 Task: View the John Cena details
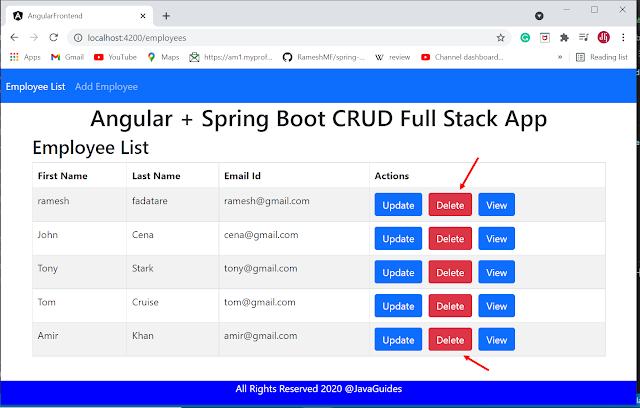496,238
